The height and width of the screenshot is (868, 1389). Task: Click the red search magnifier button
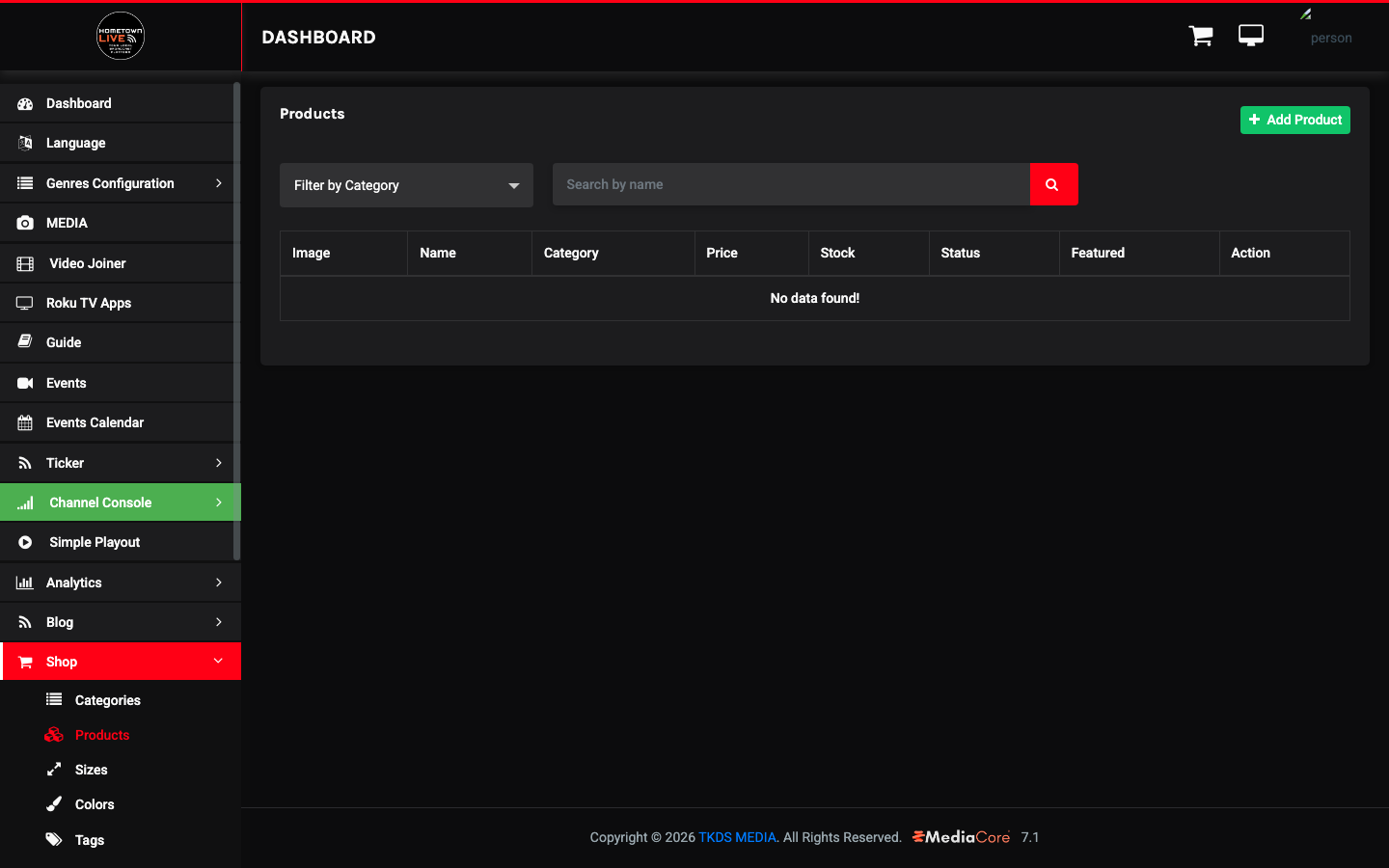pos(1053,184)
